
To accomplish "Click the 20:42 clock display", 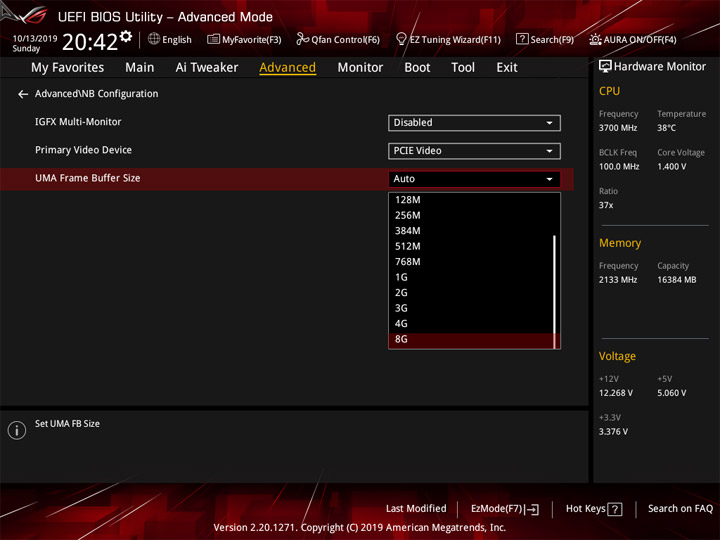I will pos(90,42).
